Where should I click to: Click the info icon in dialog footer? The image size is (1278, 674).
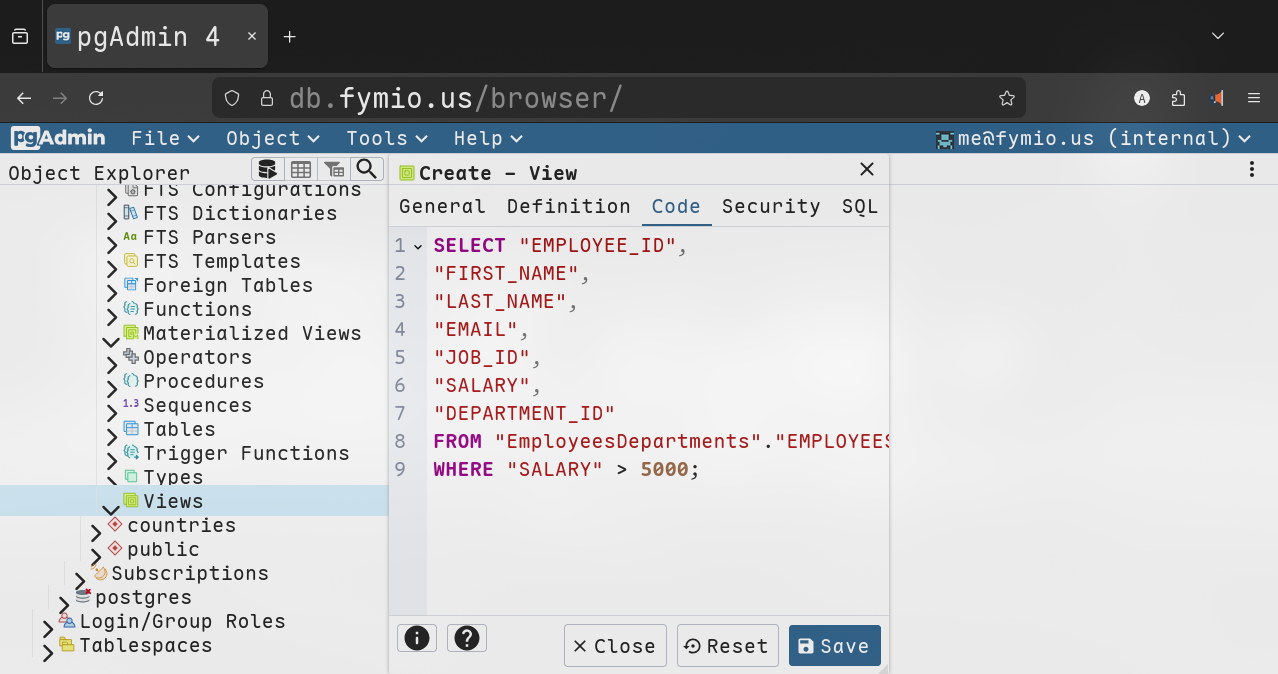tap(417, 638)
